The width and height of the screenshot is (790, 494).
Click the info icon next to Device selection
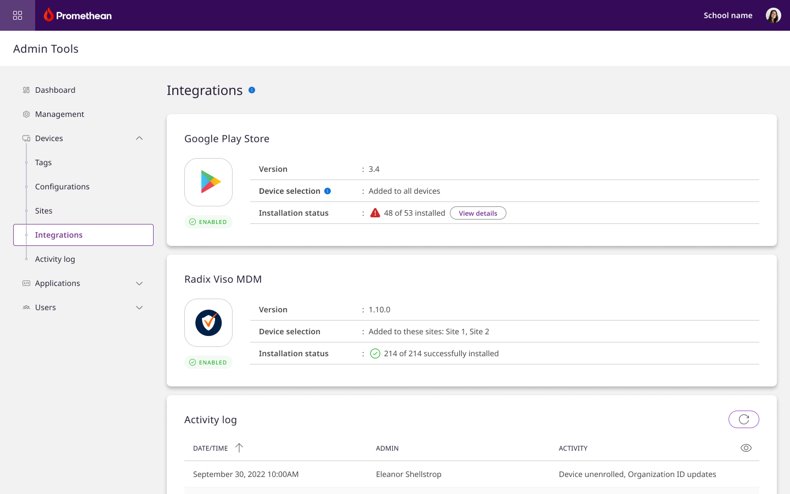(x=327, y=191)
